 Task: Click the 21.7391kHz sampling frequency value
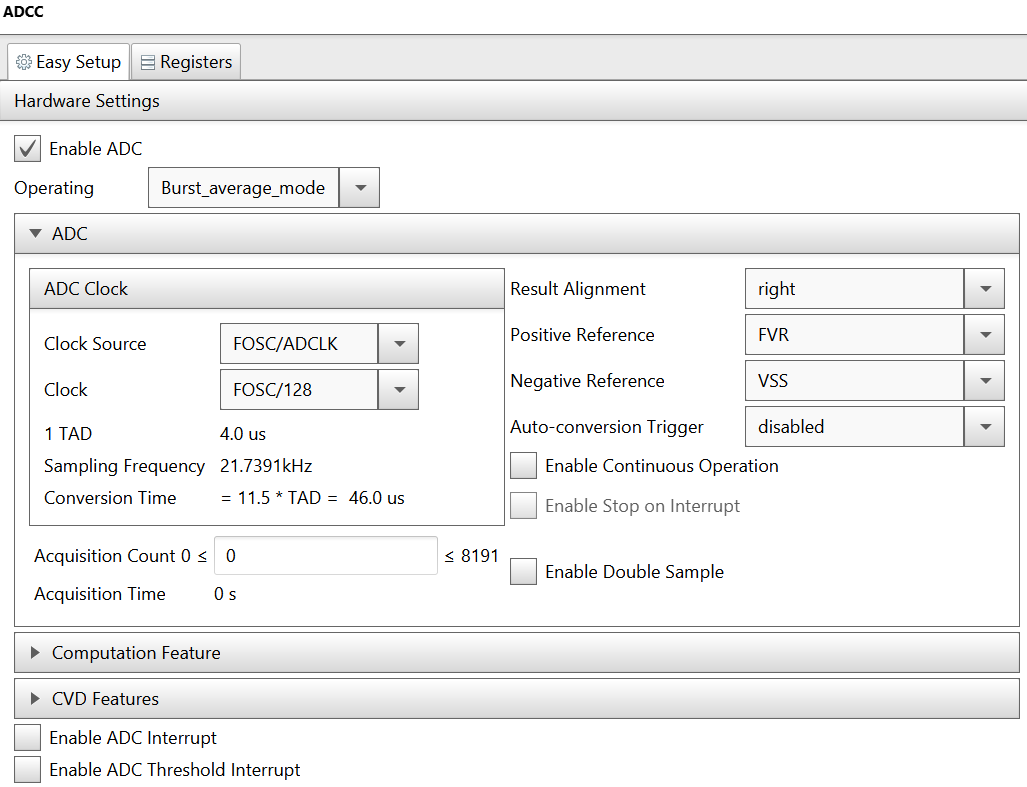266,466
